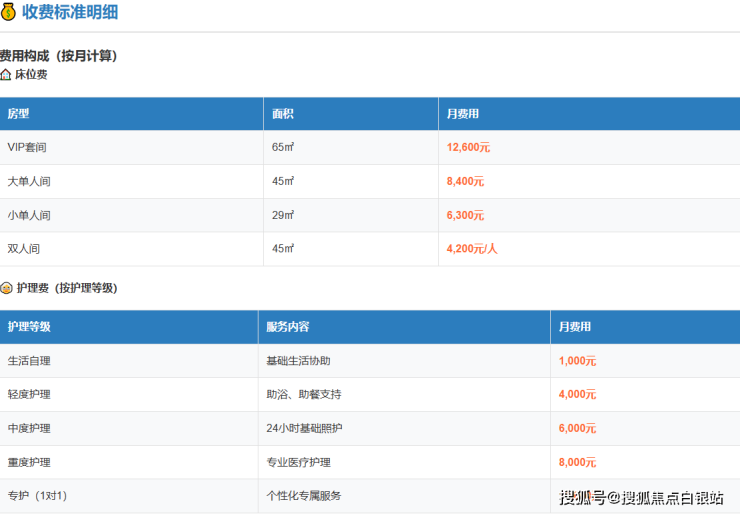Viewport: 740px width, 514px height.
Task: Click the face icon next to 护理费
Action: coord(6,288)
